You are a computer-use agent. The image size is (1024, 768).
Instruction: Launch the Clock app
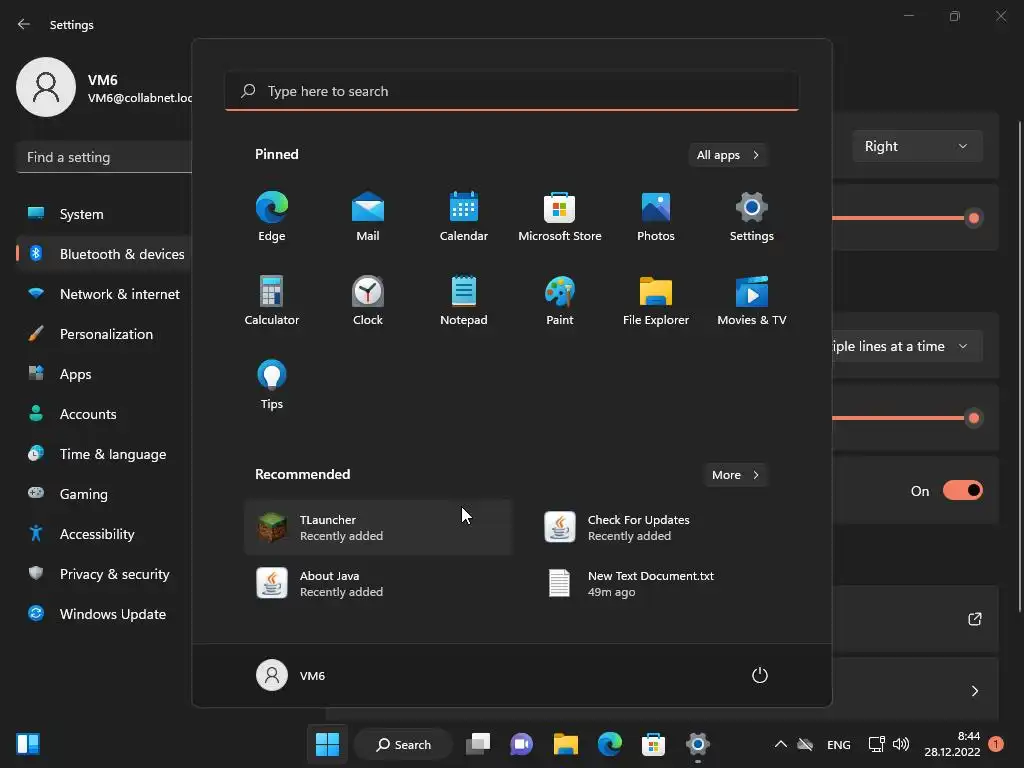(368, 300)
